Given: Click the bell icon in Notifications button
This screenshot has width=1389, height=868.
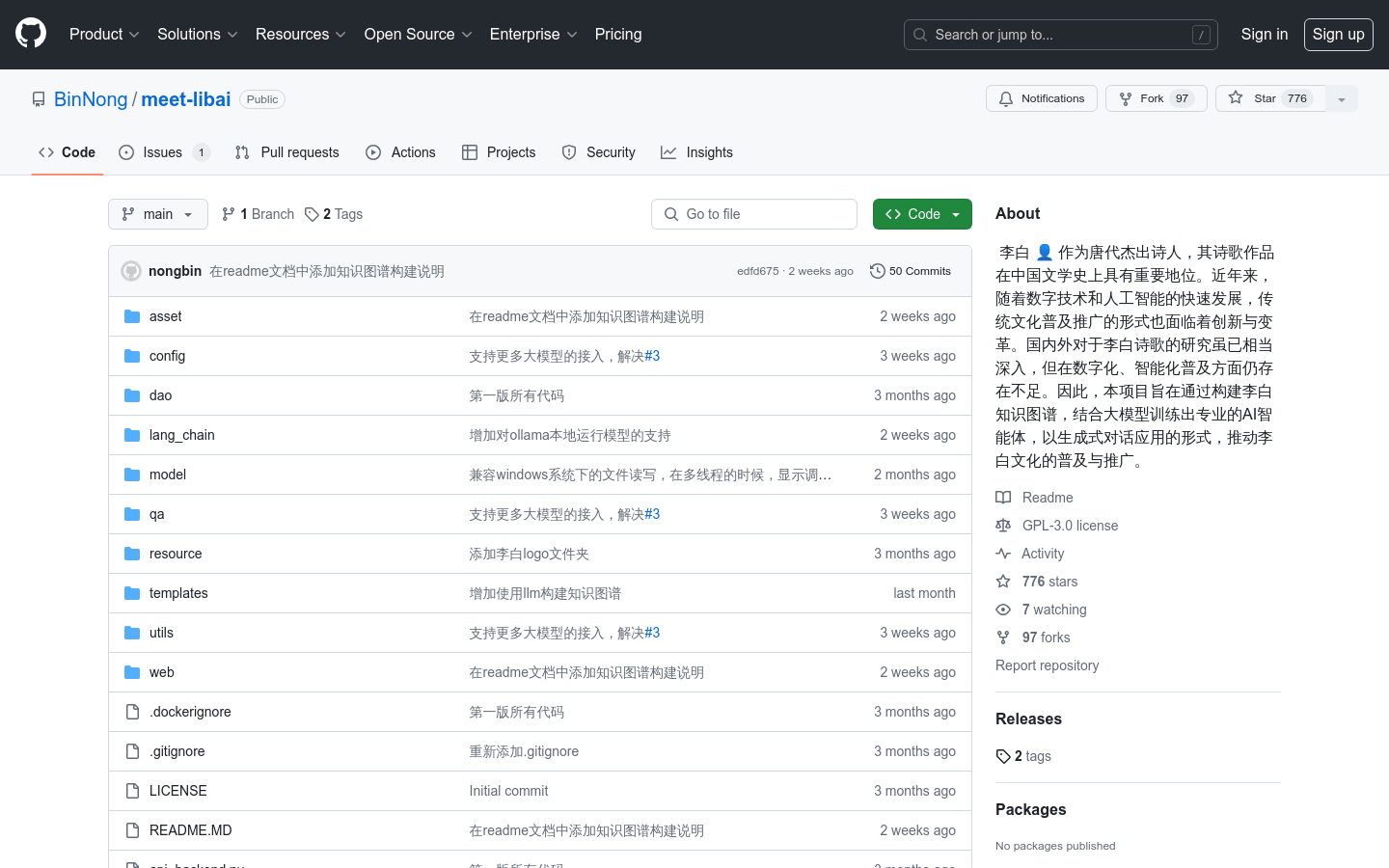Looking at the screenshot, I should (1006, 98).
